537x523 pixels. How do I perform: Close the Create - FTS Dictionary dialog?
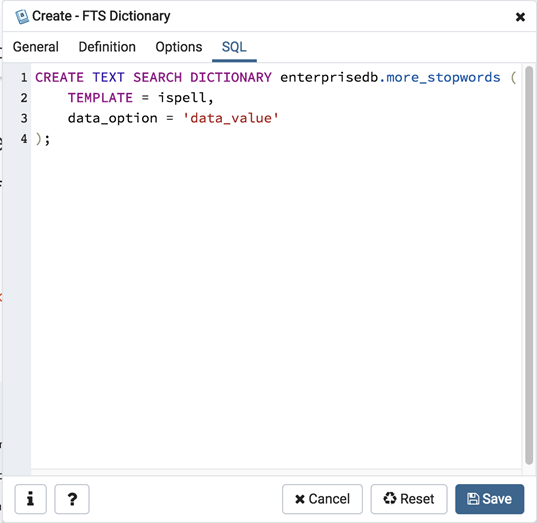tap(520, 17)
